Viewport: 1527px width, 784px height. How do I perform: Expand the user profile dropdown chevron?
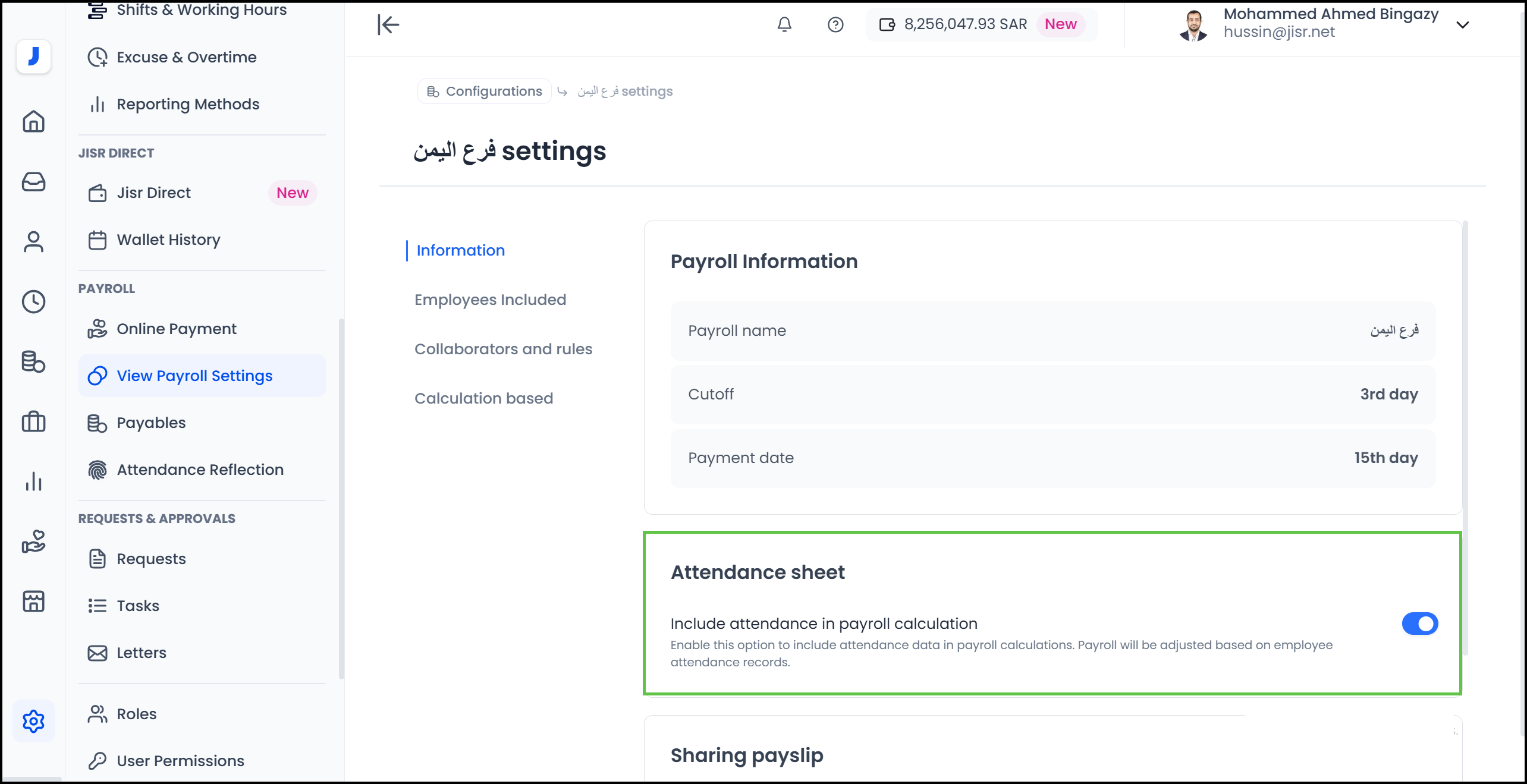click(1463, 24)
